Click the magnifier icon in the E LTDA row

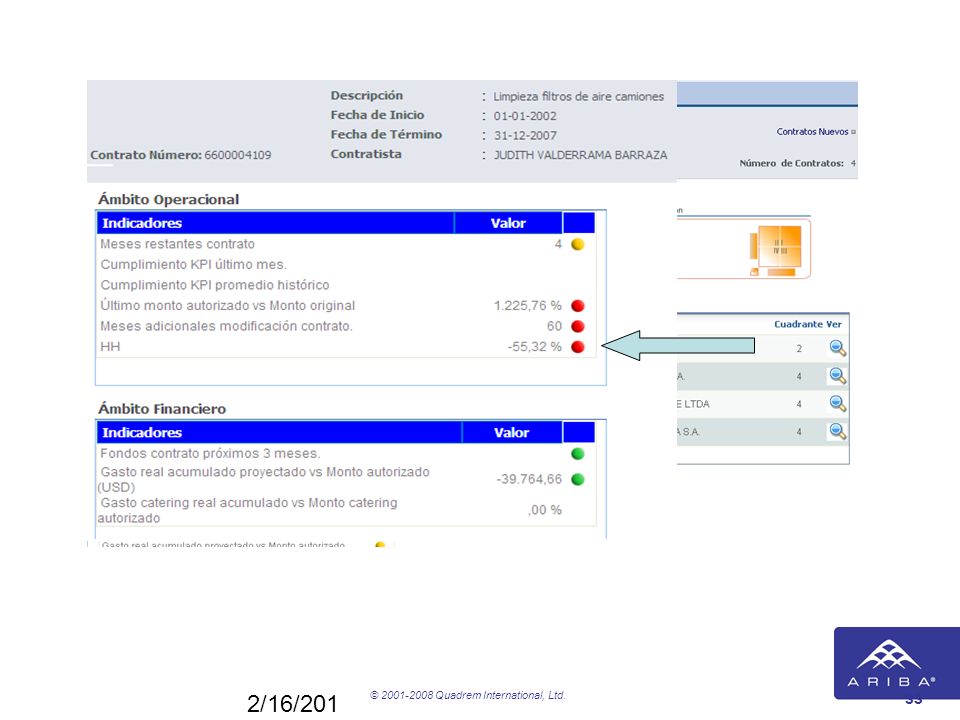[838, 403]
